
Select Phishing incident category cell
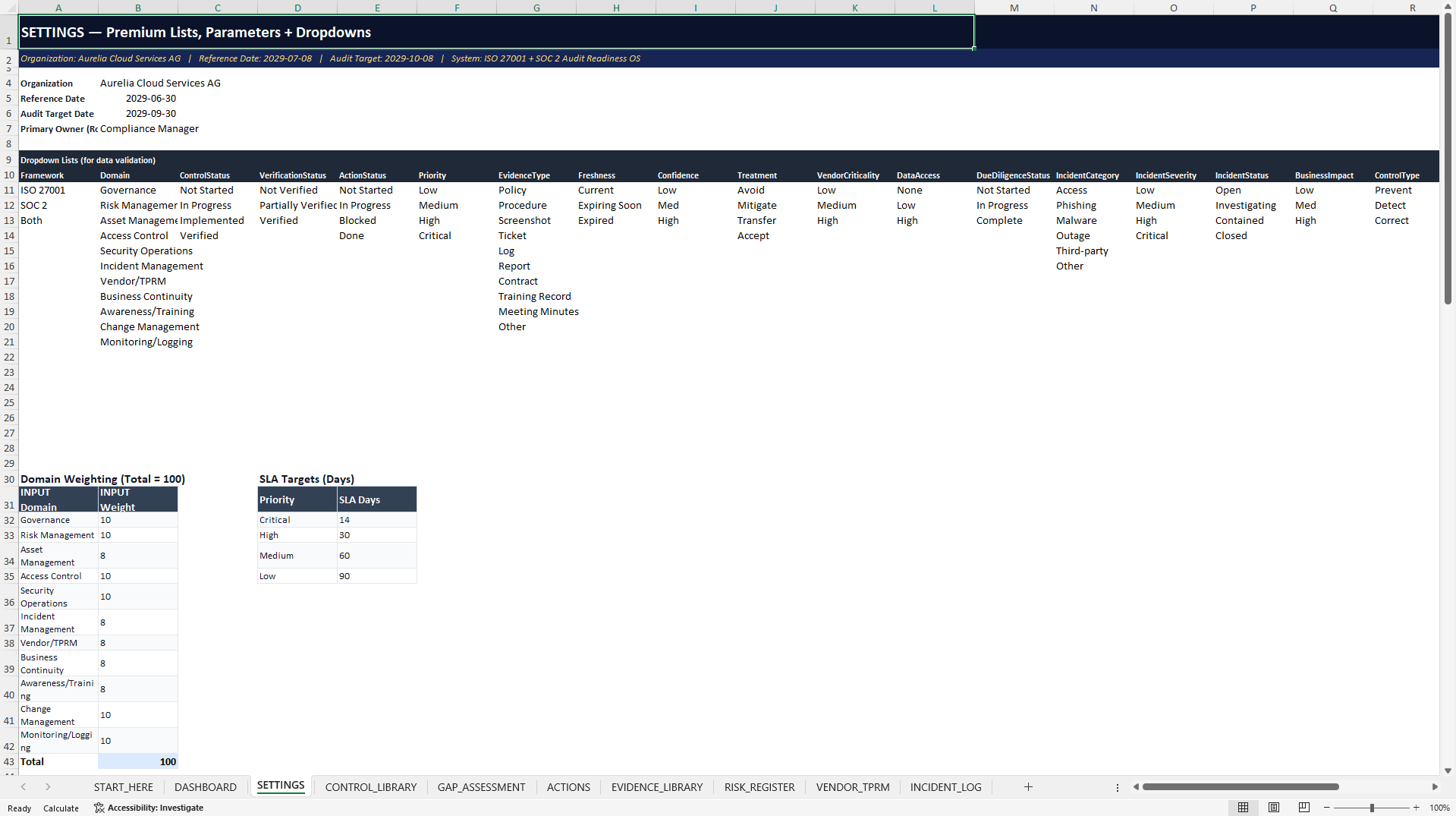(1094, 206)
